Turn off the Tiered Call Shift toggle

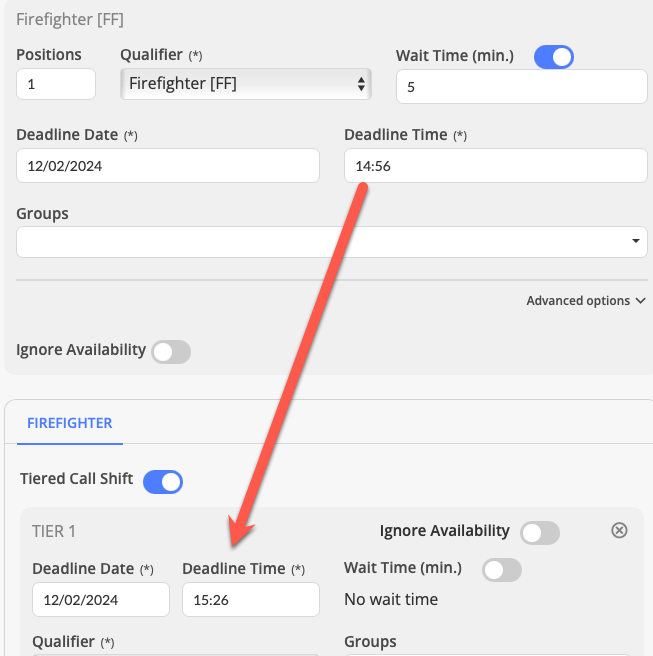point(163,482)
